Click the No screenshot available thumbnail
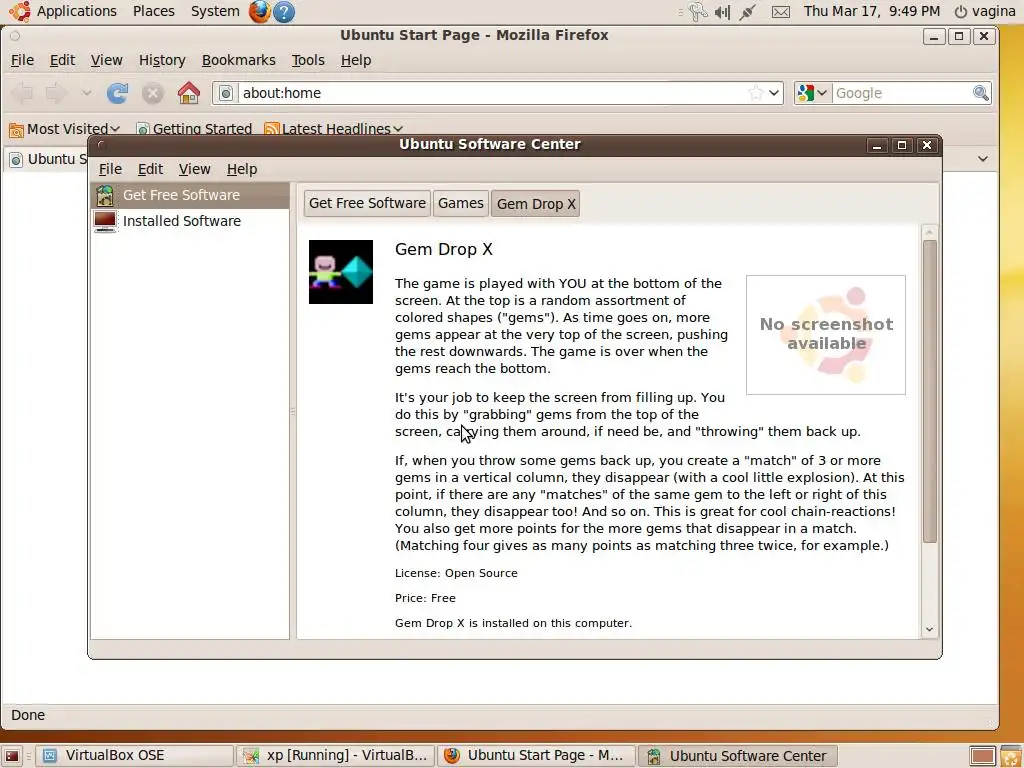This screenshot has height=768, width=1024. click(x=825, y=334)
